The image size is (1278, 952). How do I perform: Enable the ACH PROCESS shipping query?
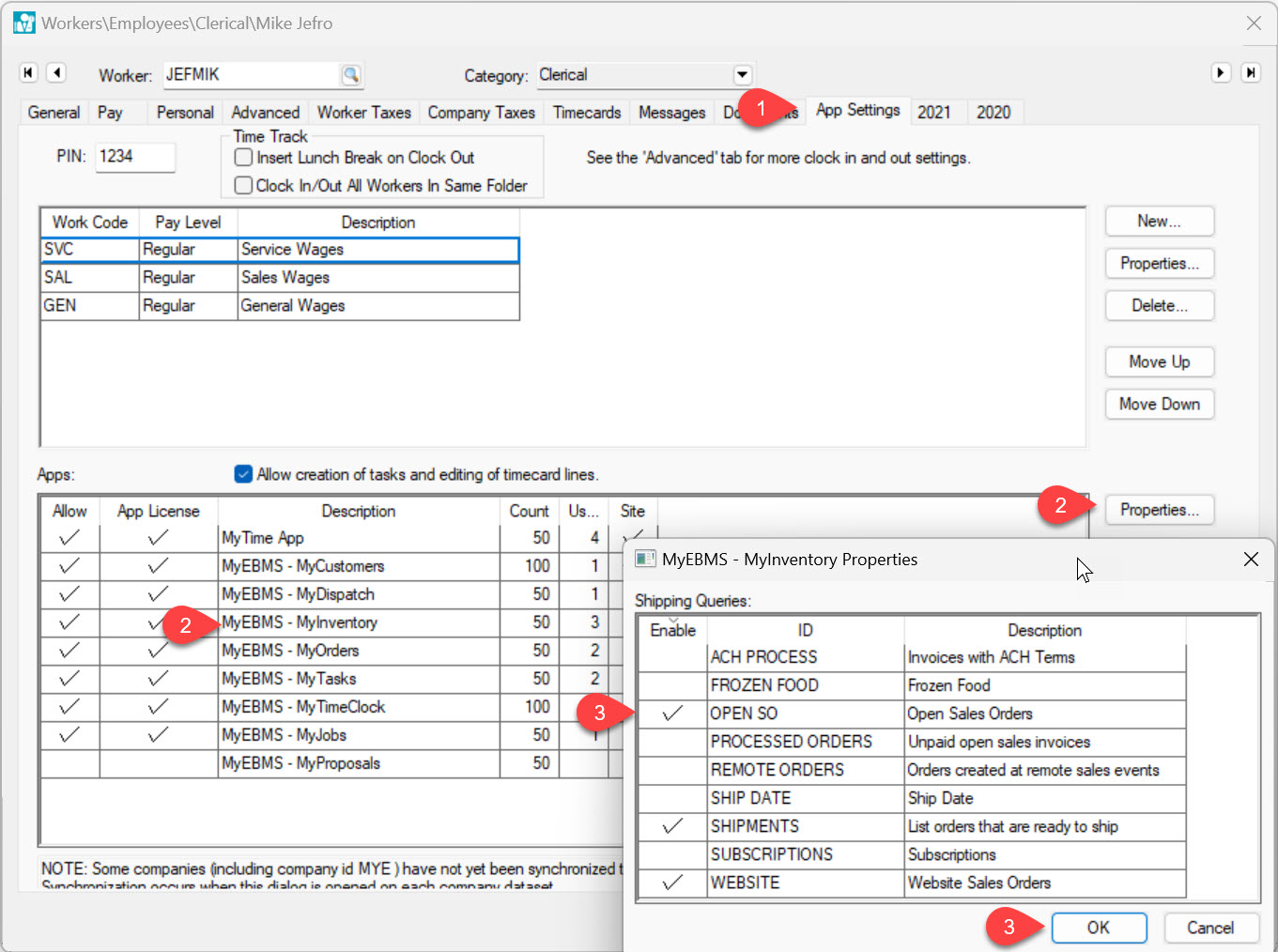pos(672,657)
